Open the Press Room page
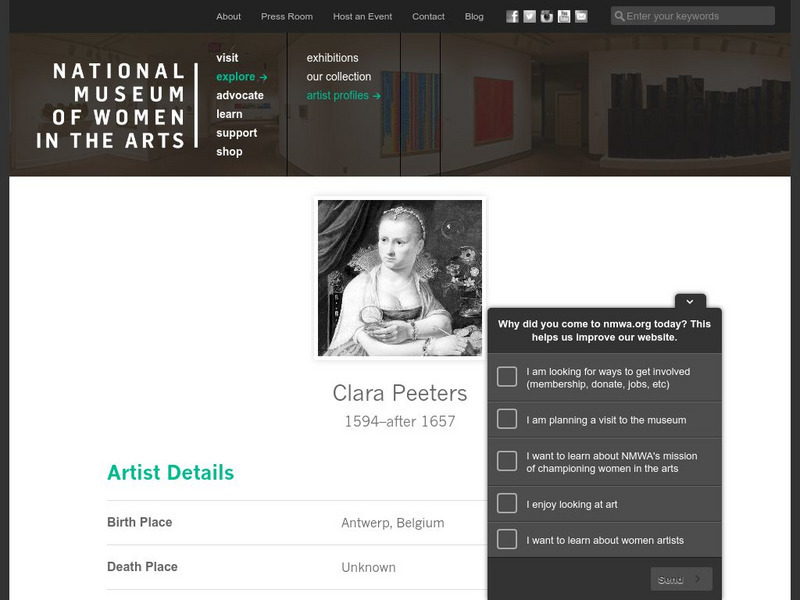Image resolution: width=800 pixels, height=600 pixels. (x=287, y=16)
